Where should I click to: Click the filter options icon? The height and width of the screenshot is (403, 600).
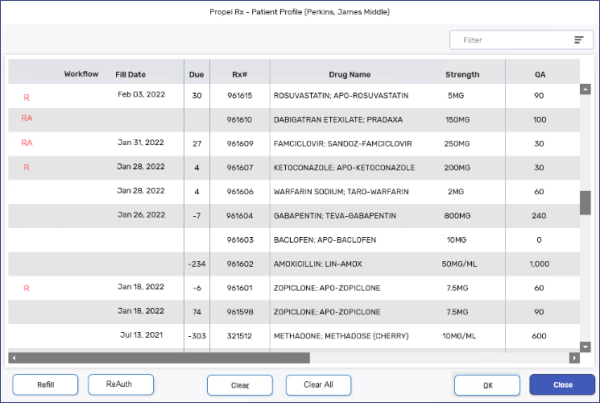(578, 40)
